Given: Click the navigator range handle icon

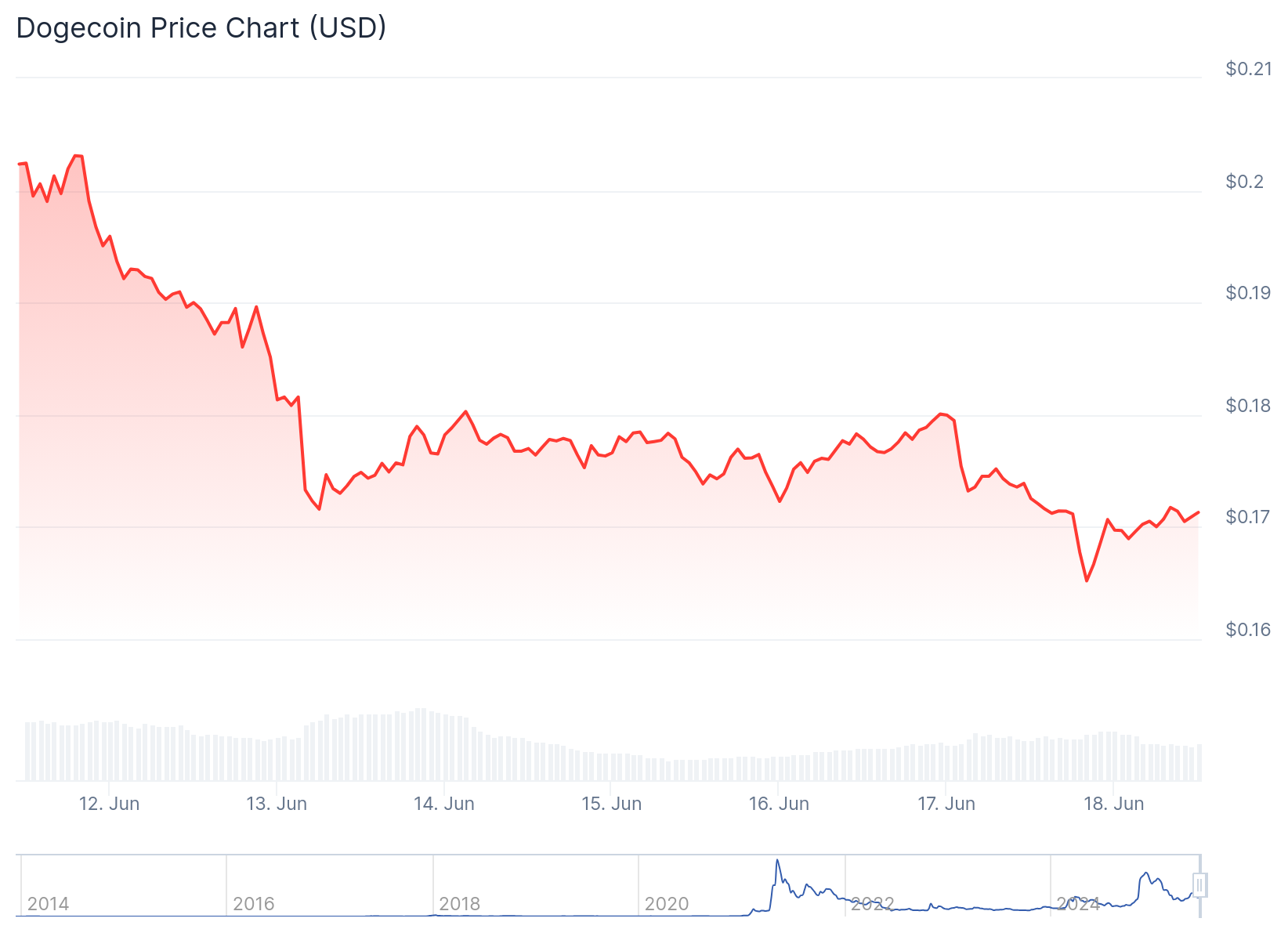Looking at the screenshot, I should [1199, 885].
